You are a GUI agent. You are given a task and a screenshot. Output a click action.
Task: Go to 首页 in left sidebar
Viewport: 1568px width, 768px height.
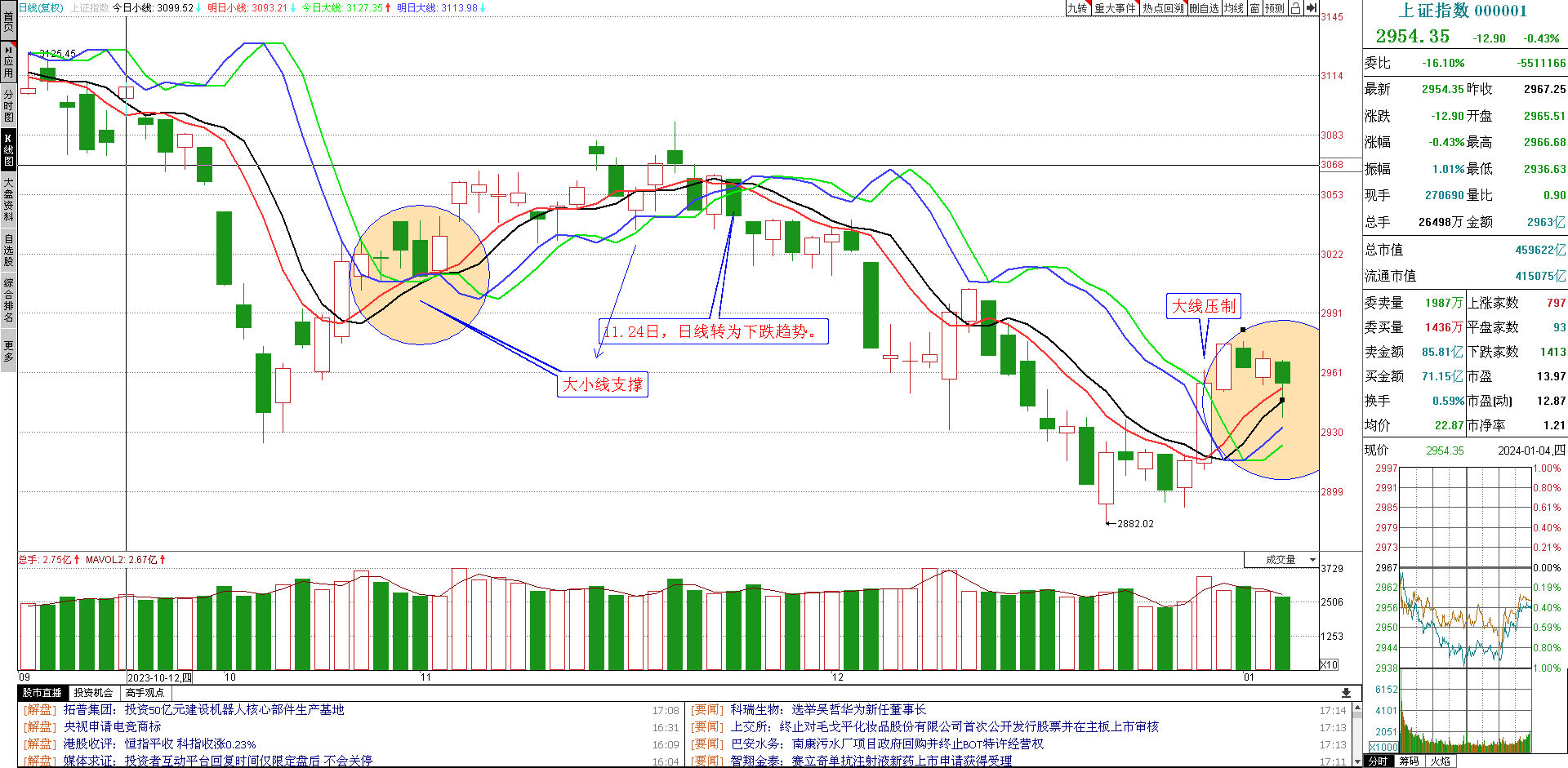point(8,21)
